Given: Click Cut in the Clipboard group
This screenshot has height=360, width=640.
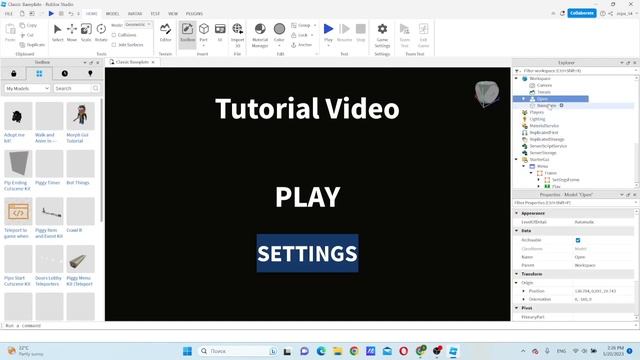Looking at the screenshot, I should [x=27, y=35].
